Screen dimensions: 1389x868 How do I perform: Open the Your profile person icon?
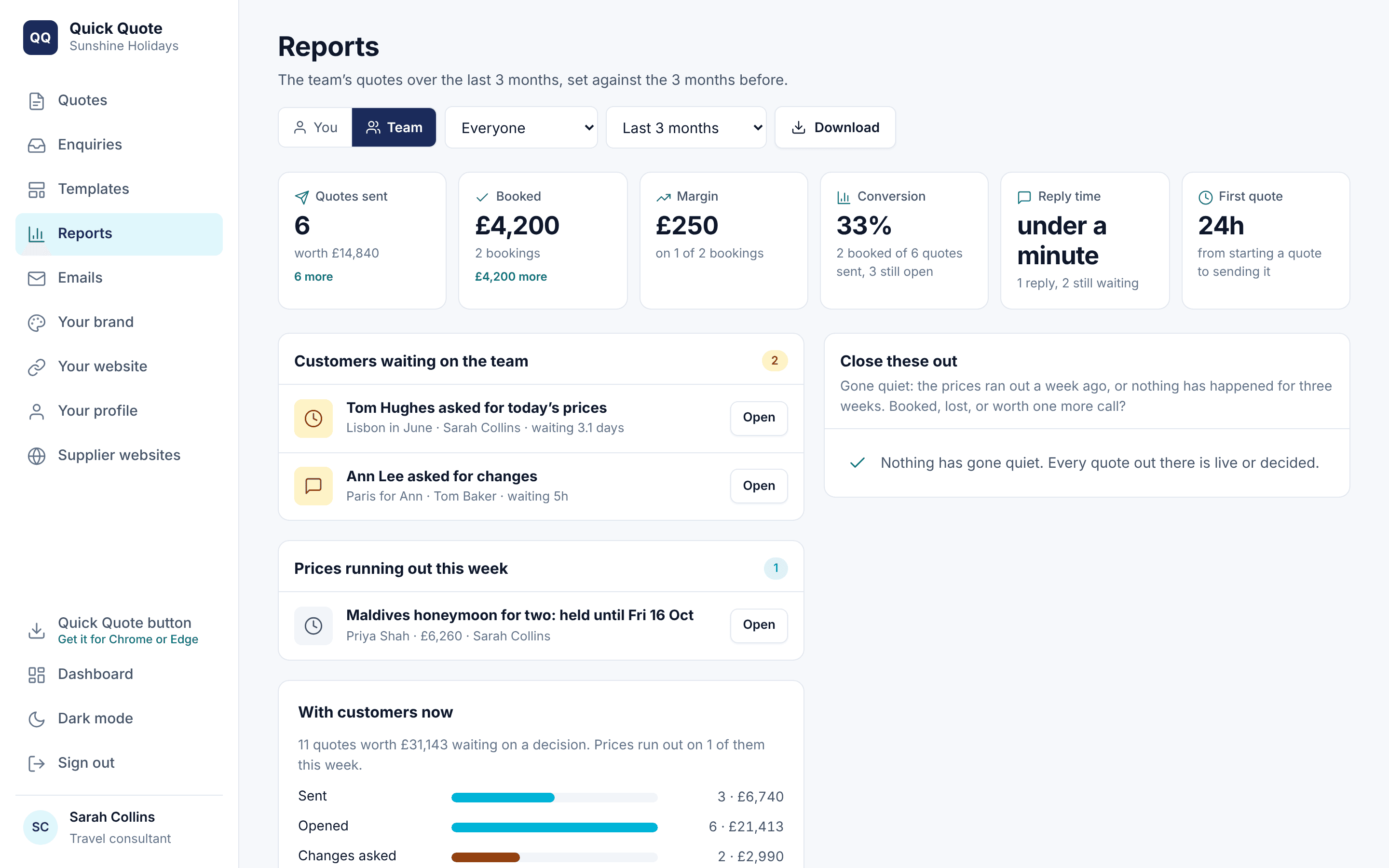pos(37,412)
